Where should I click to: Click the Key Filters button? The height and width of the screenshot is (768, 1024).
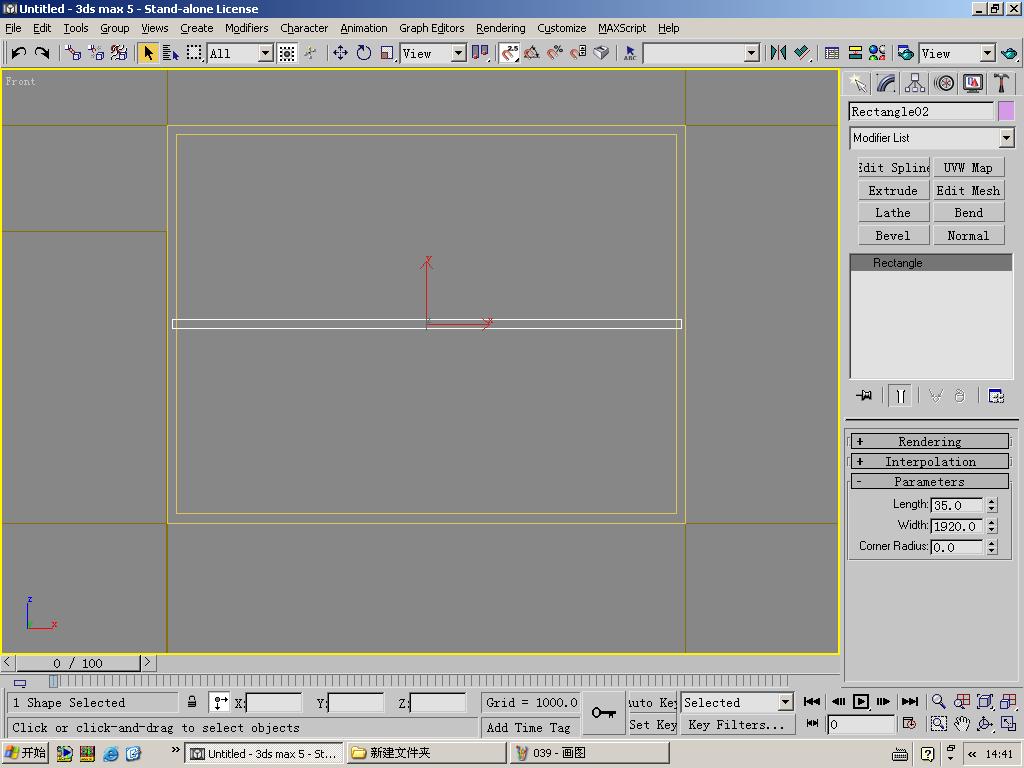coord(736,724)
